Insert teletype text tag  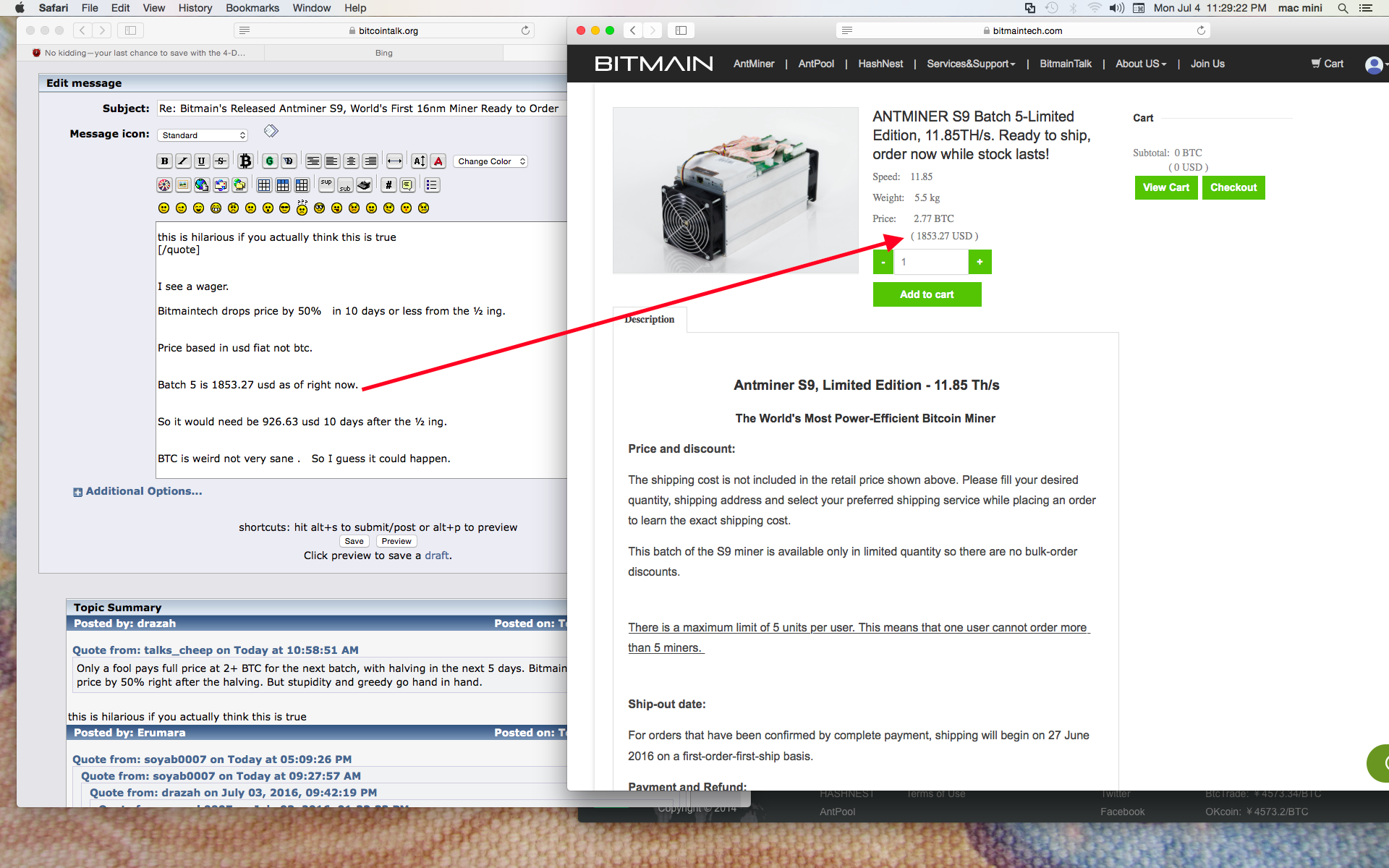tap(364, 185)
